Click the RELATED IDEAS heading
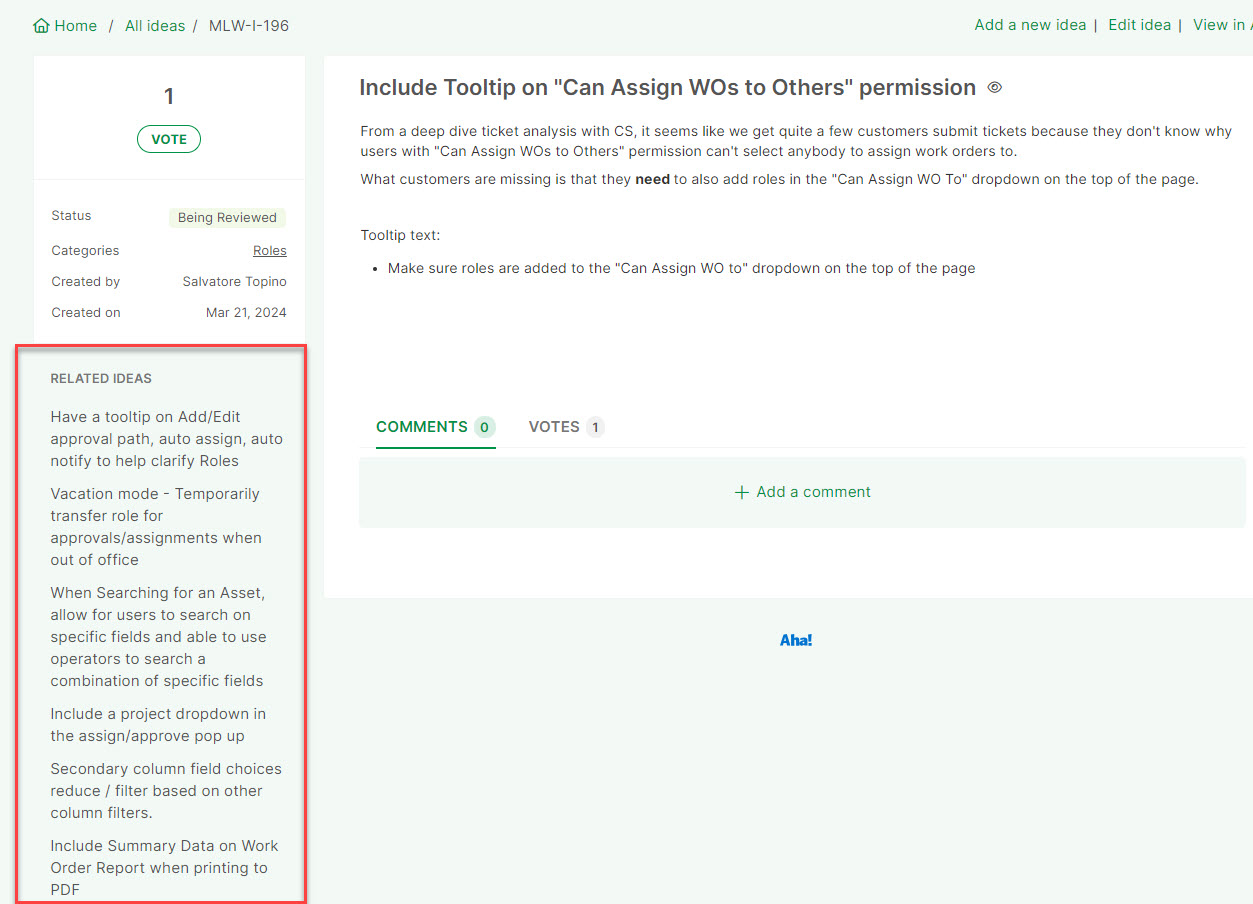The width and height of the screenshot is (1253, 904). [101, 379]
